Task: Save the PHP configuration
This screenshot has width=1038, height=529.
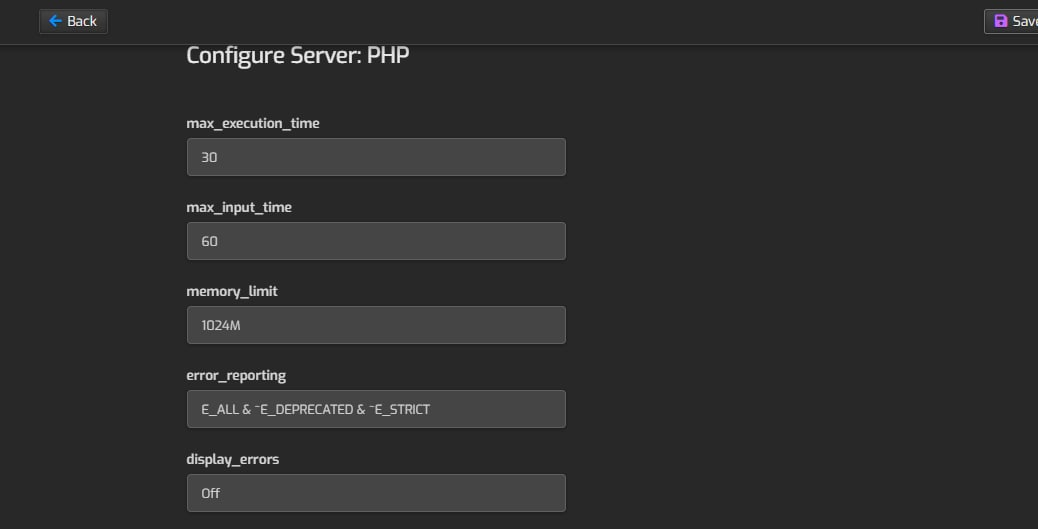Action: (x=1012, y=21)
